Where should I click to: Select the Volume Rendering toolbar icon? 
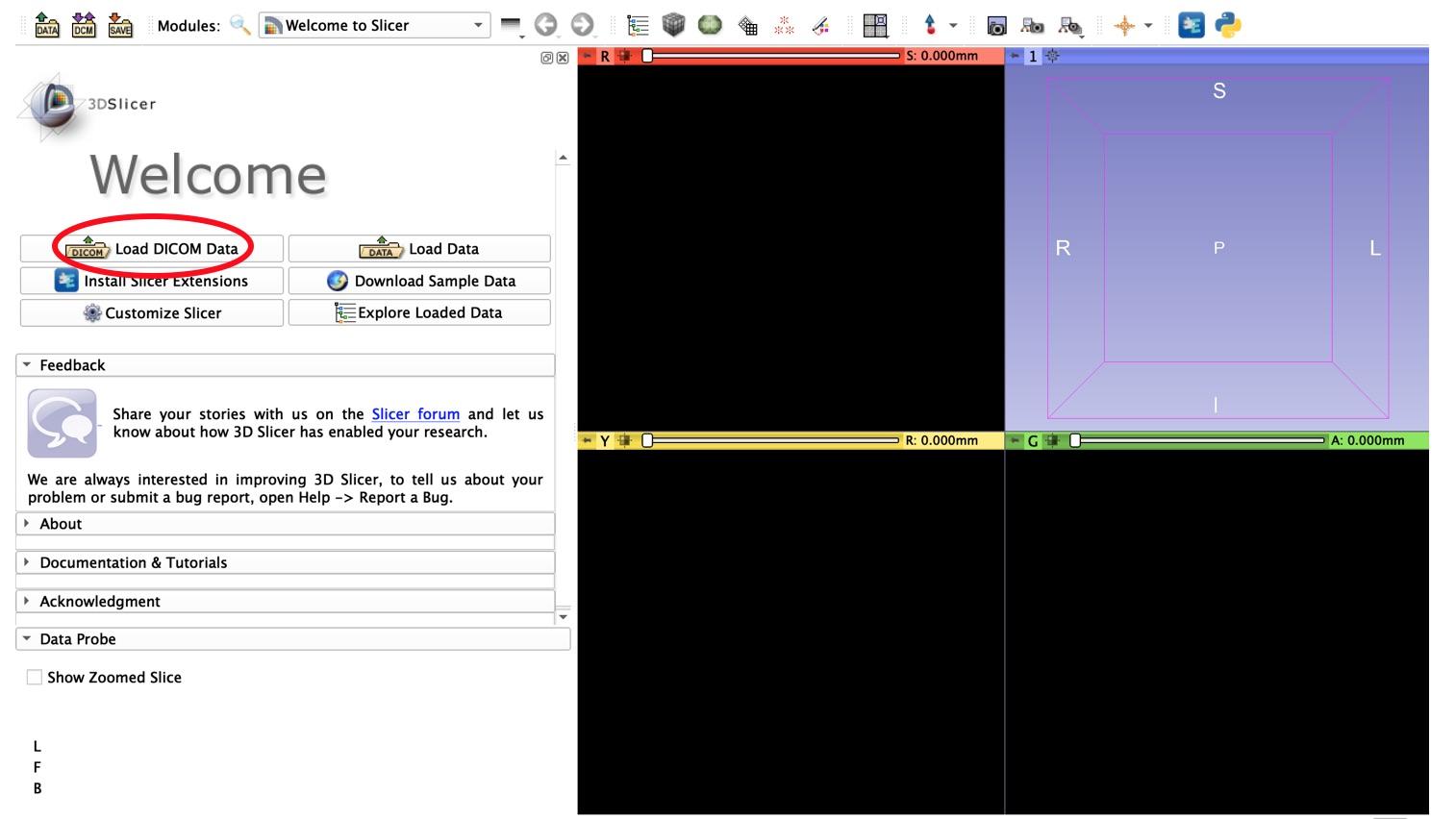pos(671,25)
